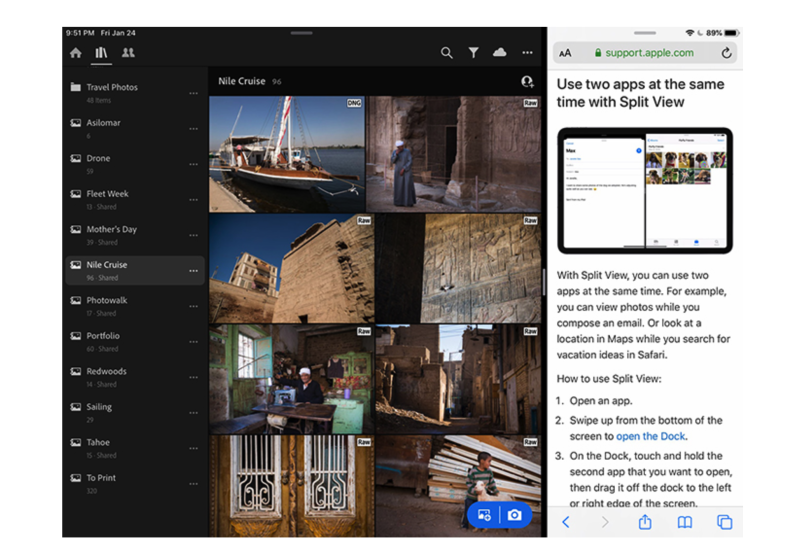Open Safari bookmarks book icon

(685, 522)
